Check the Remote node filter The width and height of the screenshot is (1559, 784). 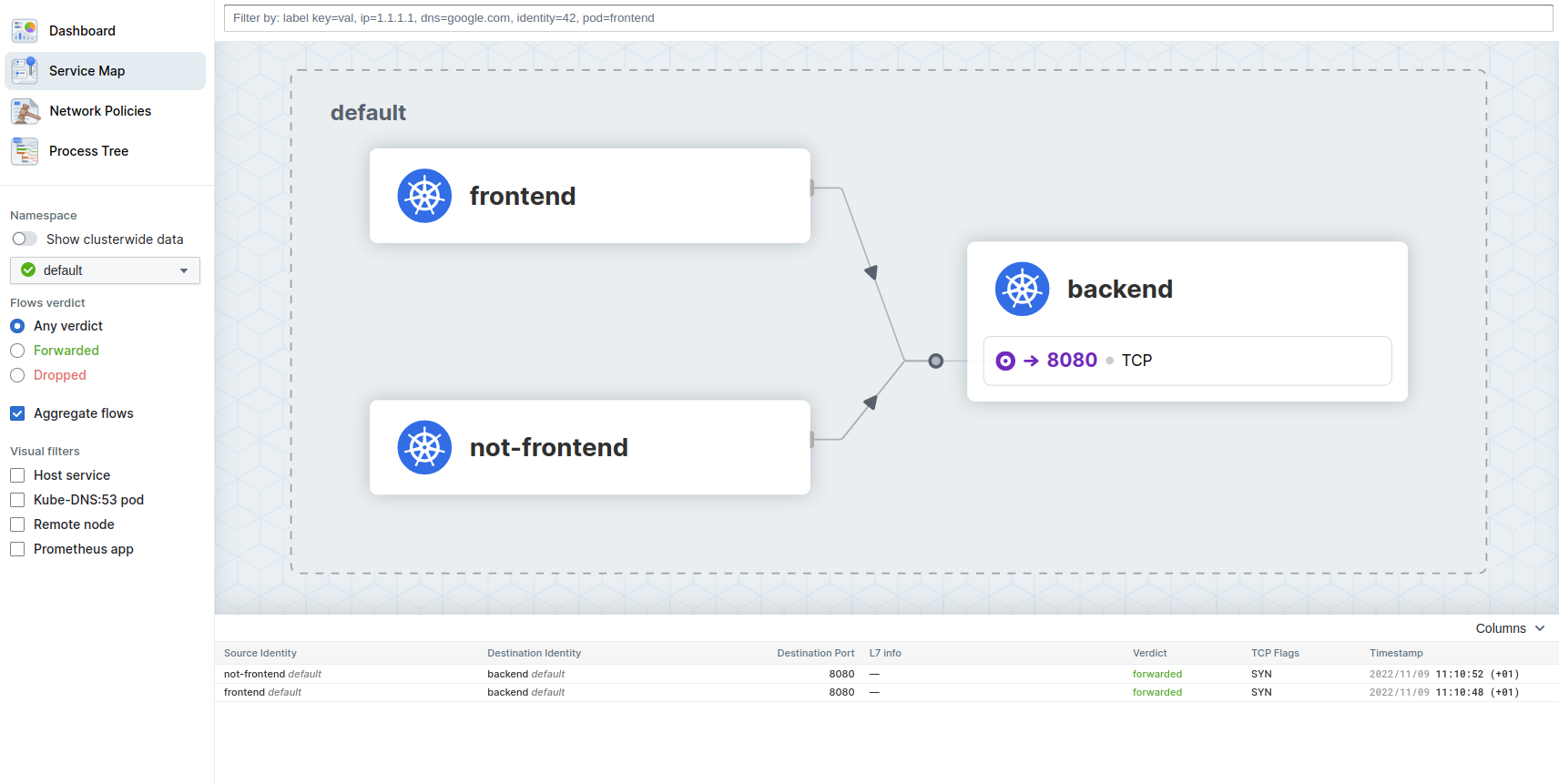[17, 524]
